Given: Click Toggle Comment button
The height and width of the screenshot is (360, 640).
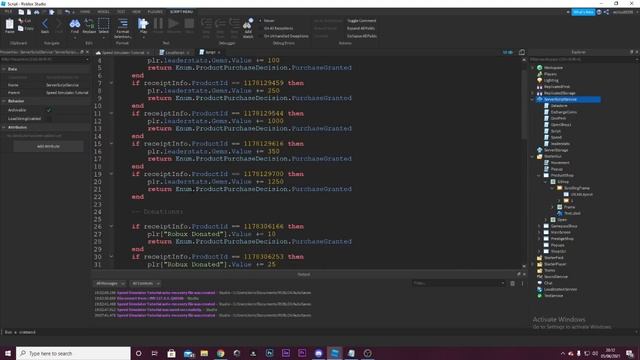Looking at the screenshot, I should (362, 20).
